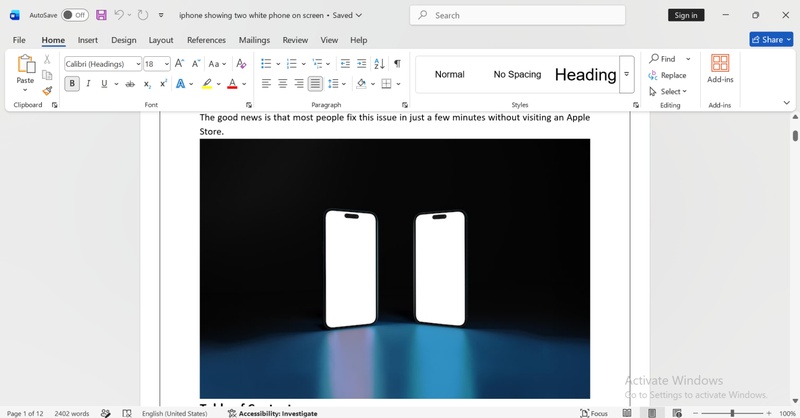Viewport: 800px width, 418px height.
Task: Click the Share button
Action: tap(771, 39)
